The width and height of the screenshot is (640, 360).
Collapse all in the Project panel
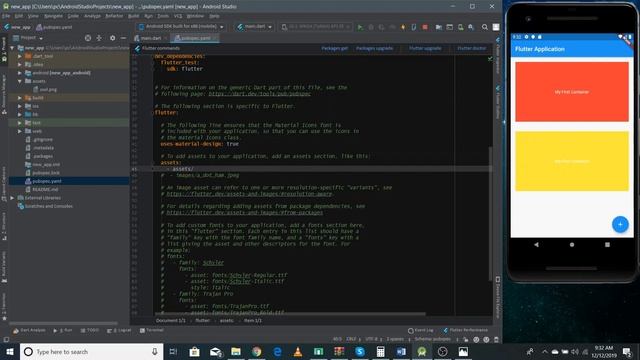coord(99,38)
